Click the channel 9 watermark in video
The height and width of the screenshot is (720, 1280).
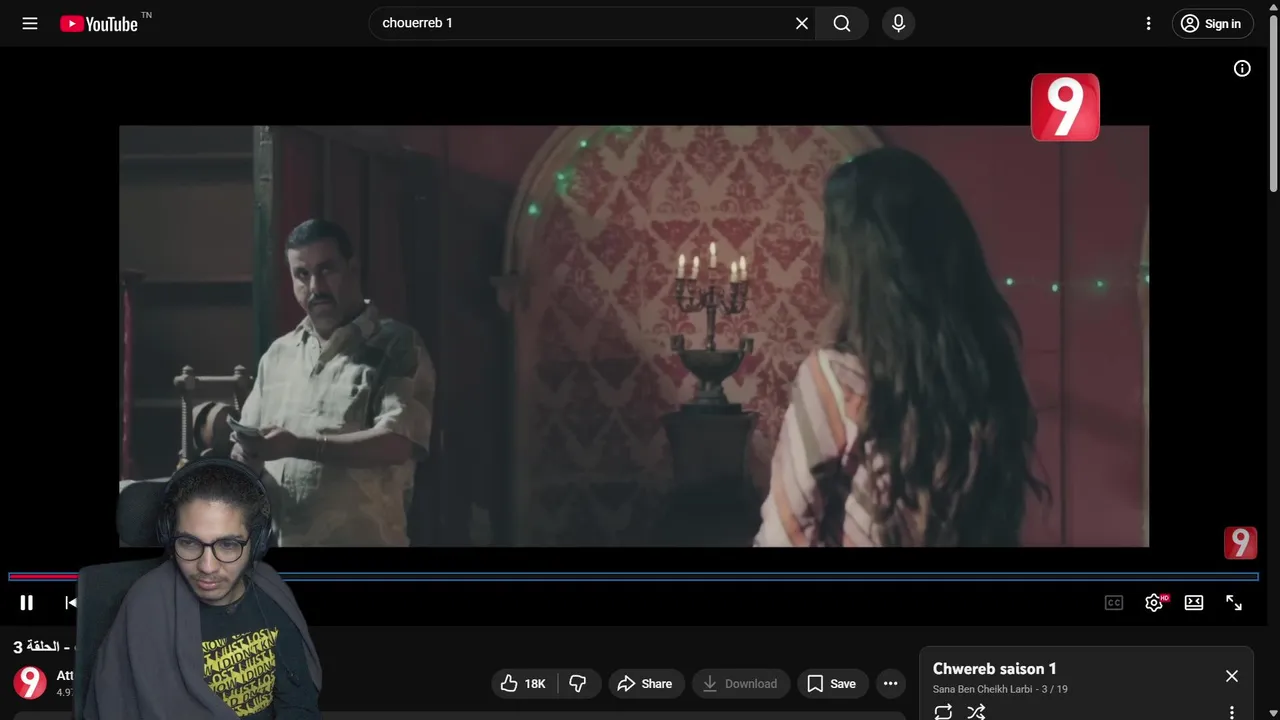1240,543
